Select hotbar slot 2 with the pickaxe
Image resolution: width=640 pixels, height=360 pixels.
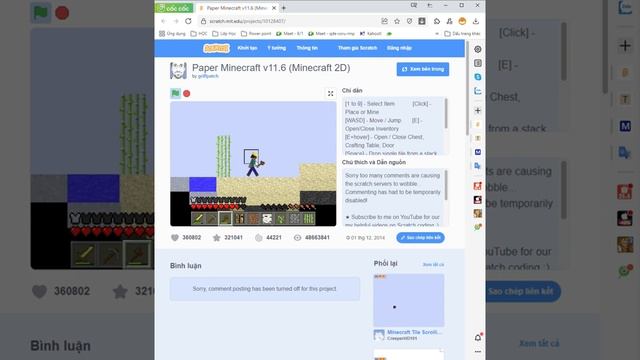pyautogui.click(x=211, y=219)
